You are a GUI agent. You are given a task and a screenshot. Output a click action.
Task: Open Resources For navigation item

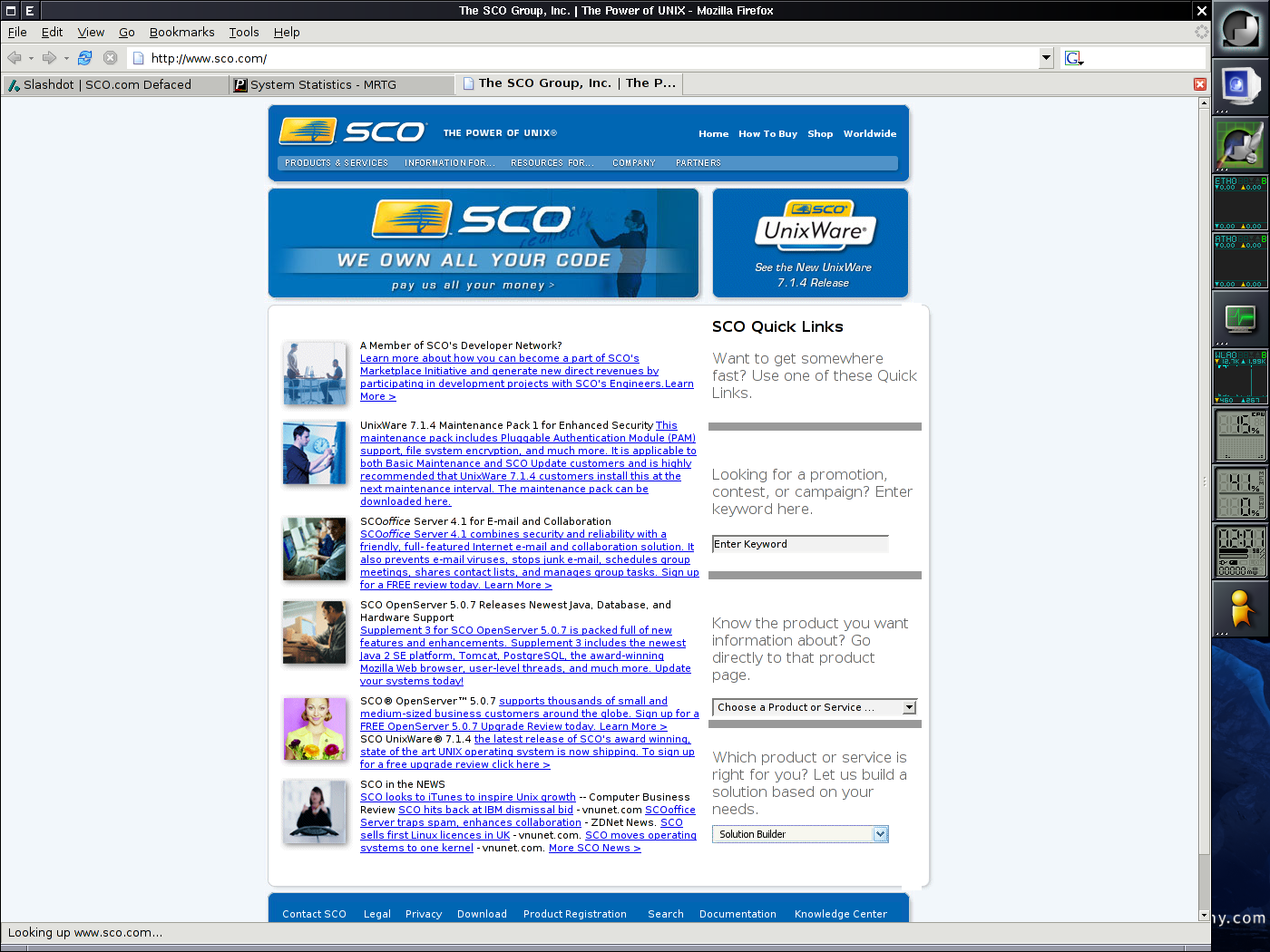(x=552, y=163)
